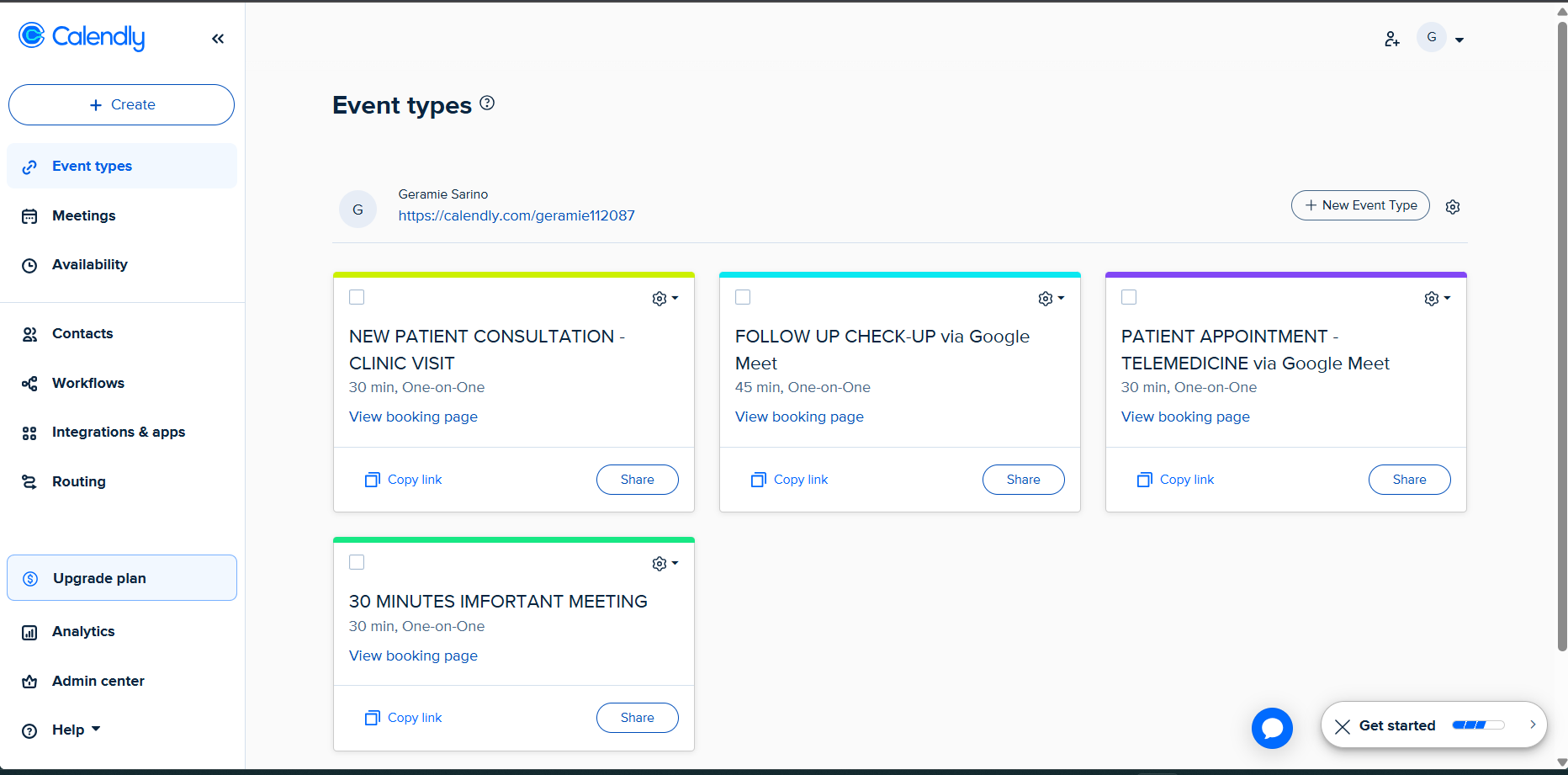Screen dimensions: 1568x775
Task: Click the 30 MINUTES IMFORTANT MEETING title
Action: point(498,602)
